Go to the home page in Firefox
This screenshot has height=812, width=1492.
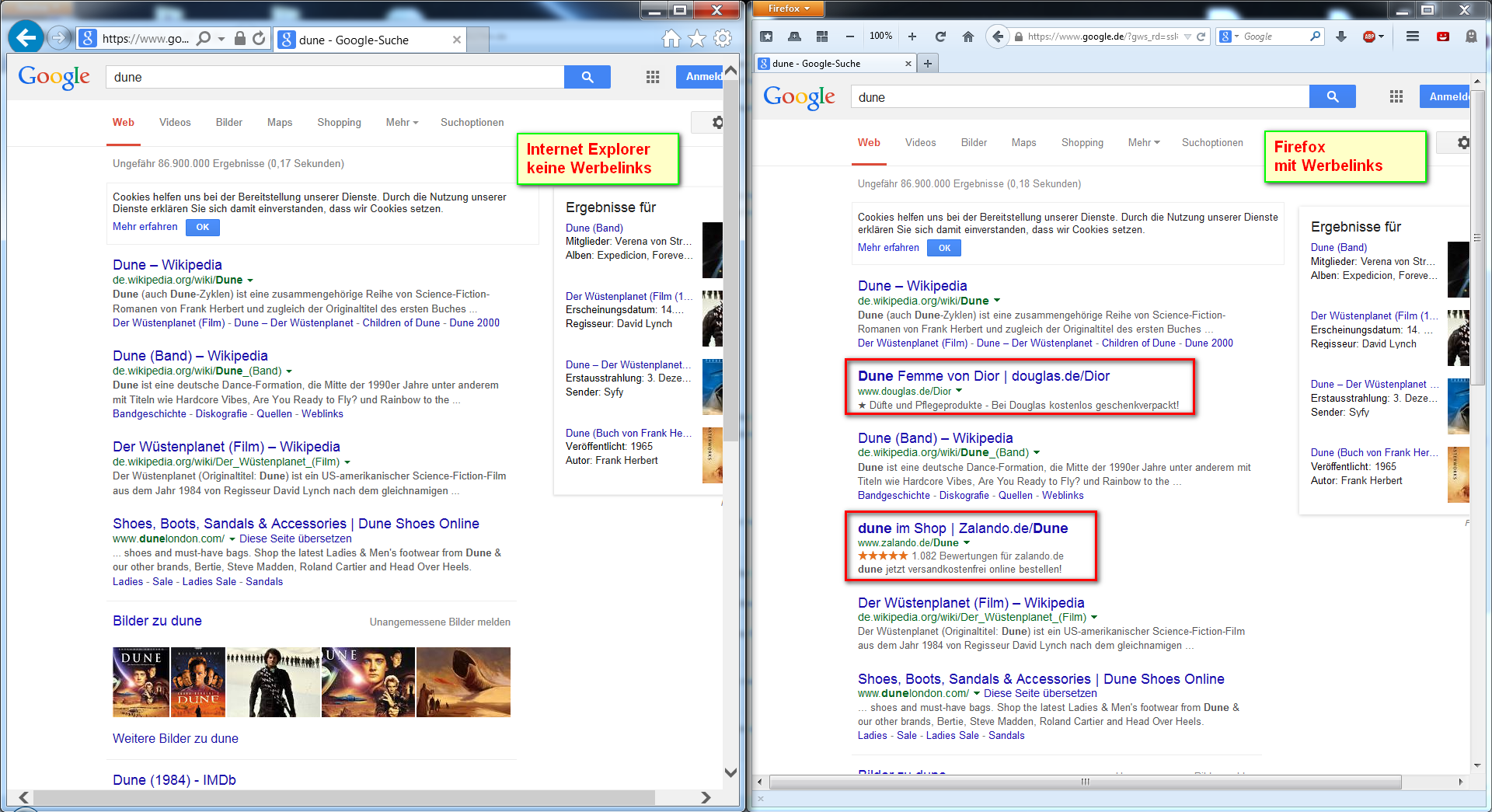click(x=968, y=37)
